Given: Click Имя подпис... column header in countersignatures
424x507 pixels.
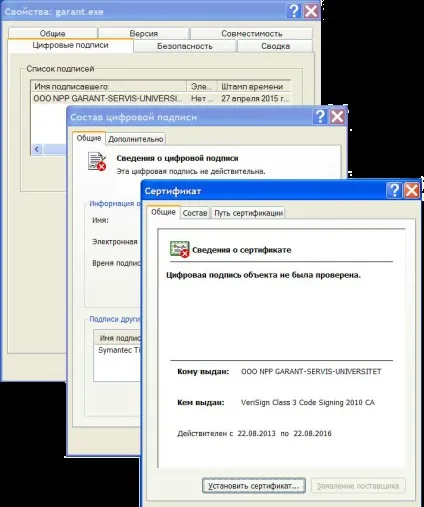Looking at the screenshot, I should click(118, 338).
